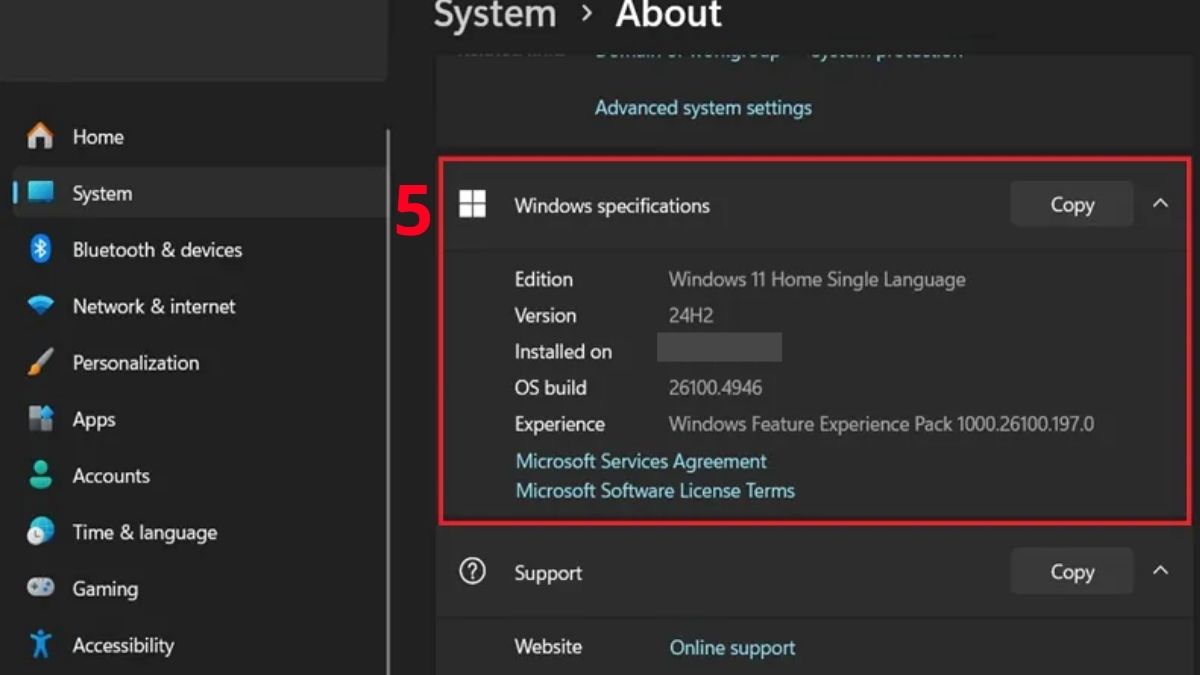
Task: Click the Support section title
Action: point(548,573)
